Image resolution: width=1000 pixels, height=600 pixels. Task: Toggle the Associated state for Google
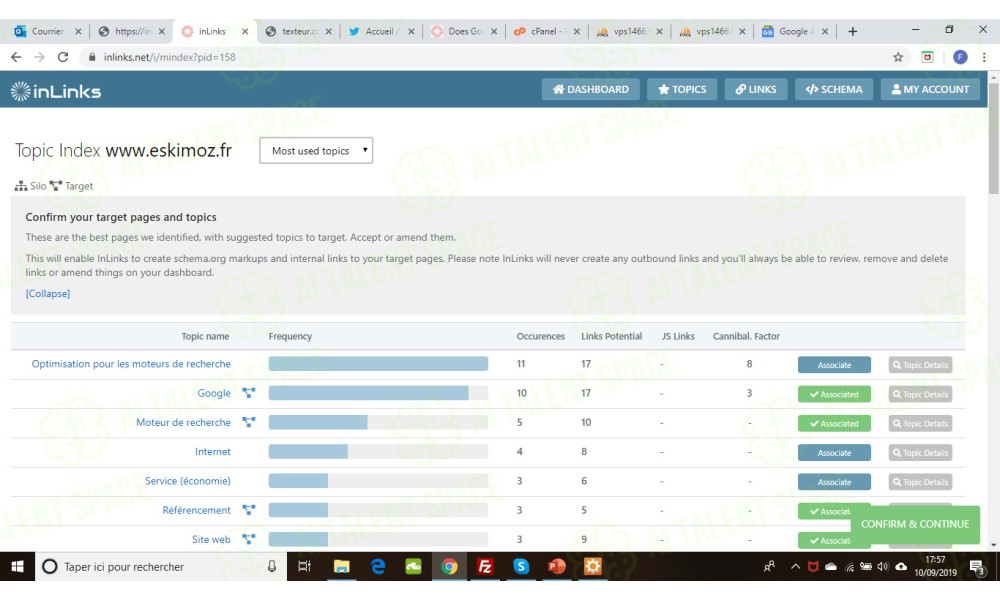pyautogui.click(x=834, y=394)
